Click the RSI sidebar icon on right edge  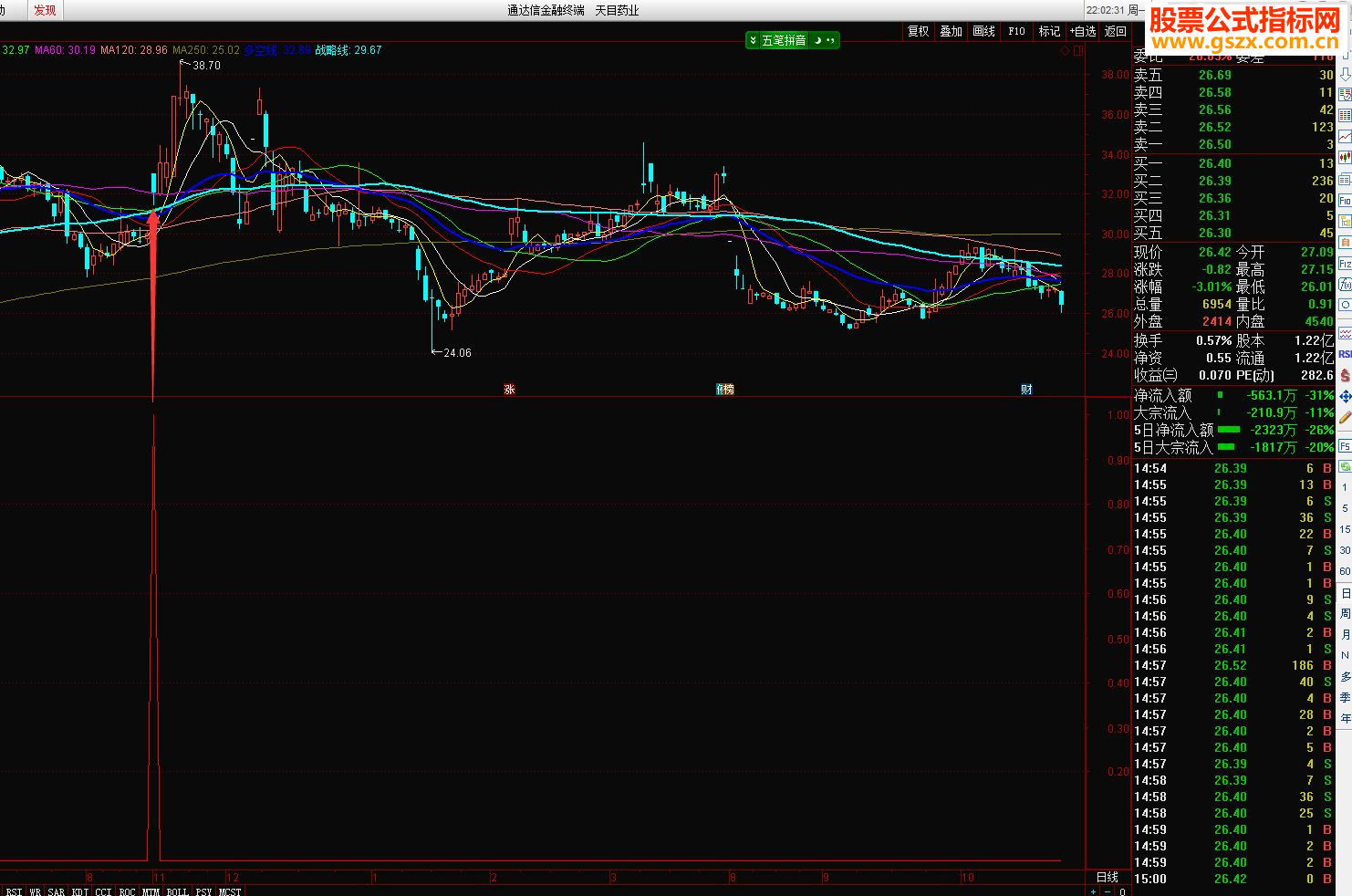coord(1345,354)
